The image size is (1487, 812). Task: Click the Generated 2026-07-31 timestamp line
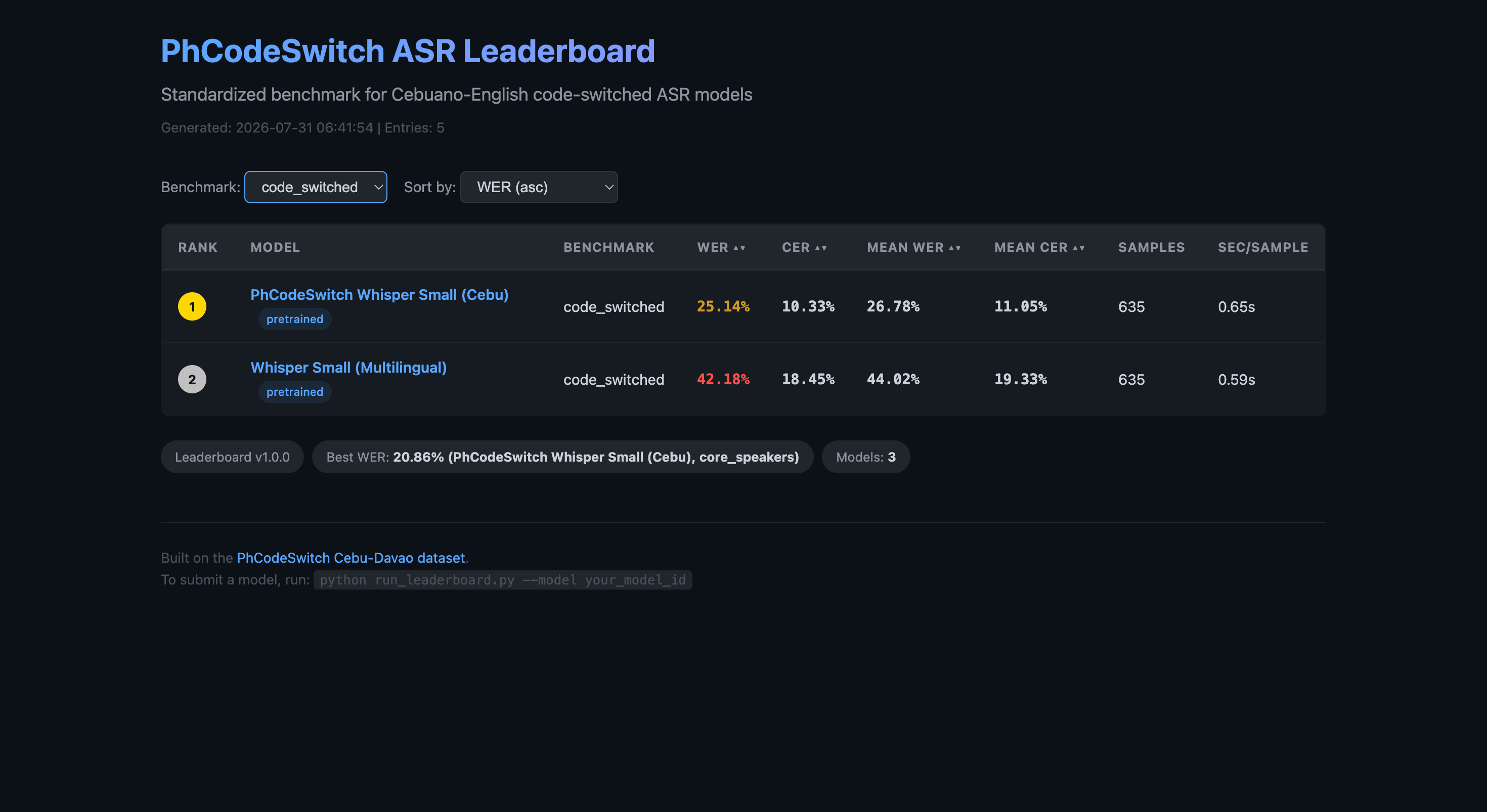click(302, 127)
